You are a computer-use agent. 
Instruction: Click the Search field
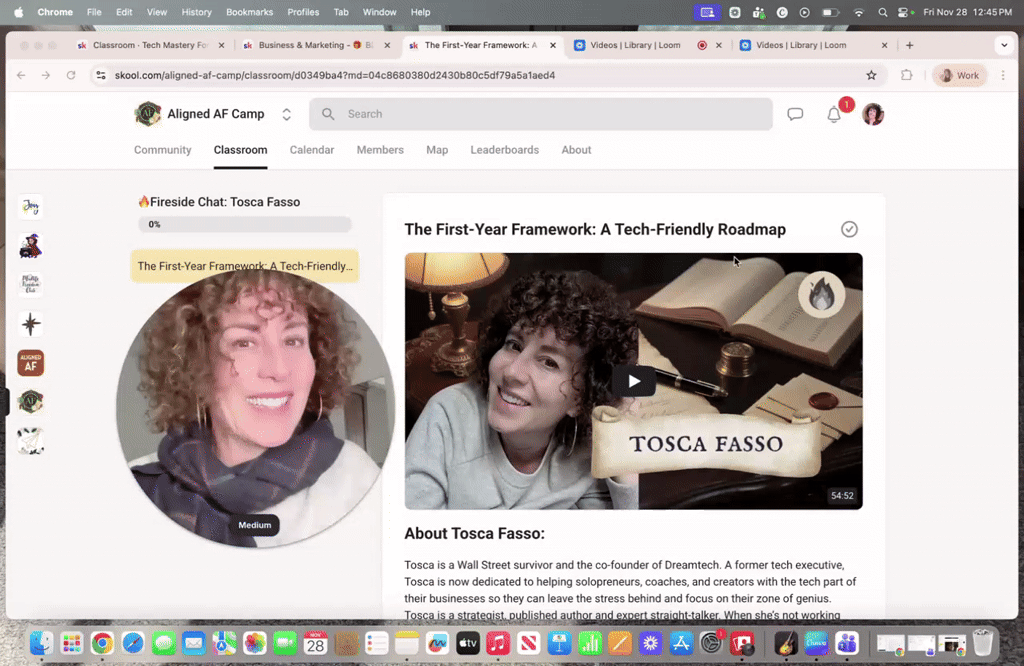coord(541,114)
